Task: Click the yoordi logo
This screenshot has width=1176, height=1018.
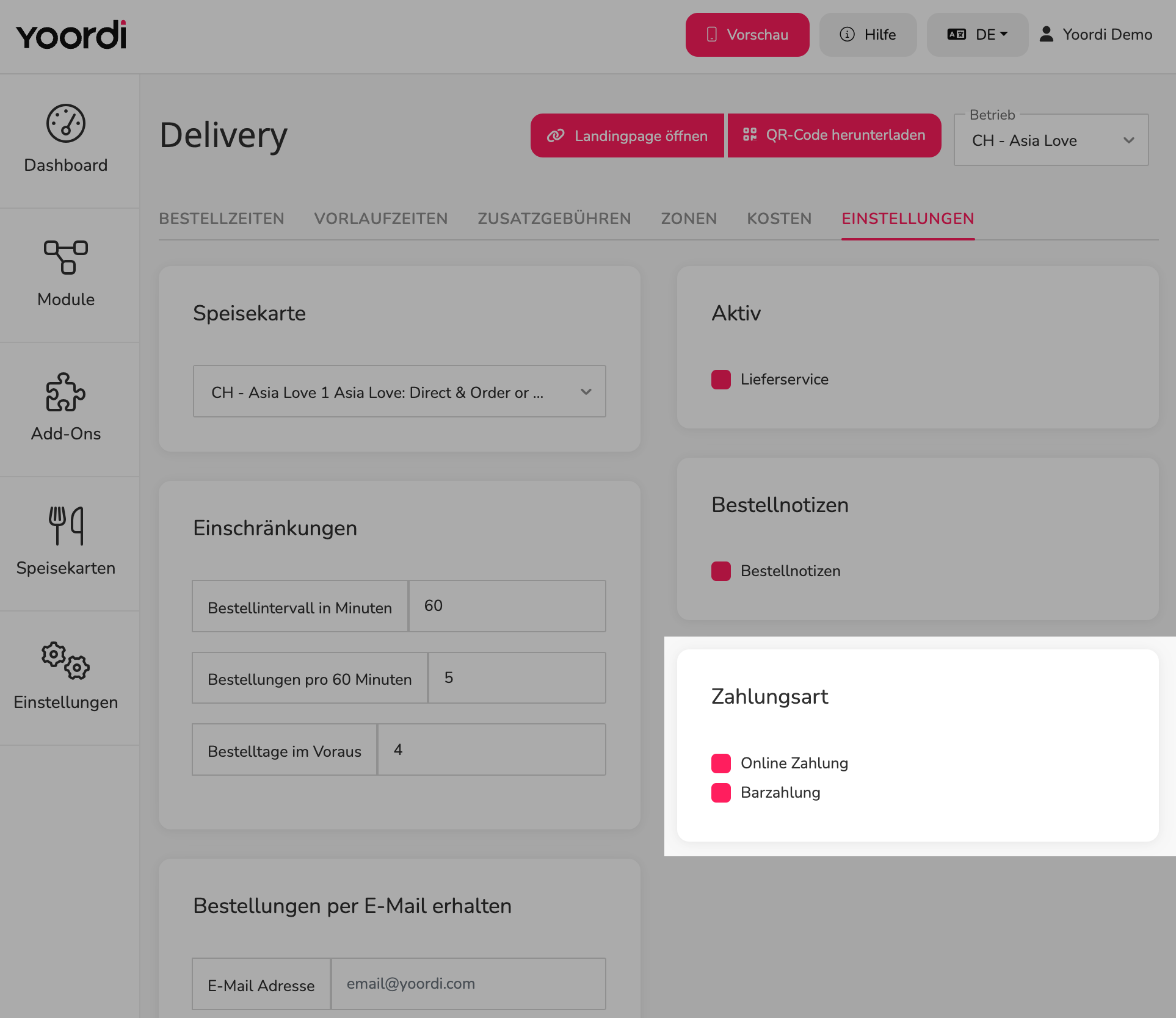Action: tap(71, 35)
